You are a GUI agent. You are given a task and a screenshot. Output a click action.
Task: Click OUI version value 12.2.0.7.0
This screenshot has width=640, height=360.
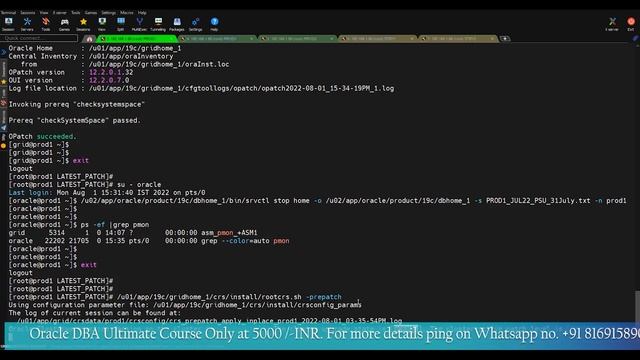click(109, 80)
